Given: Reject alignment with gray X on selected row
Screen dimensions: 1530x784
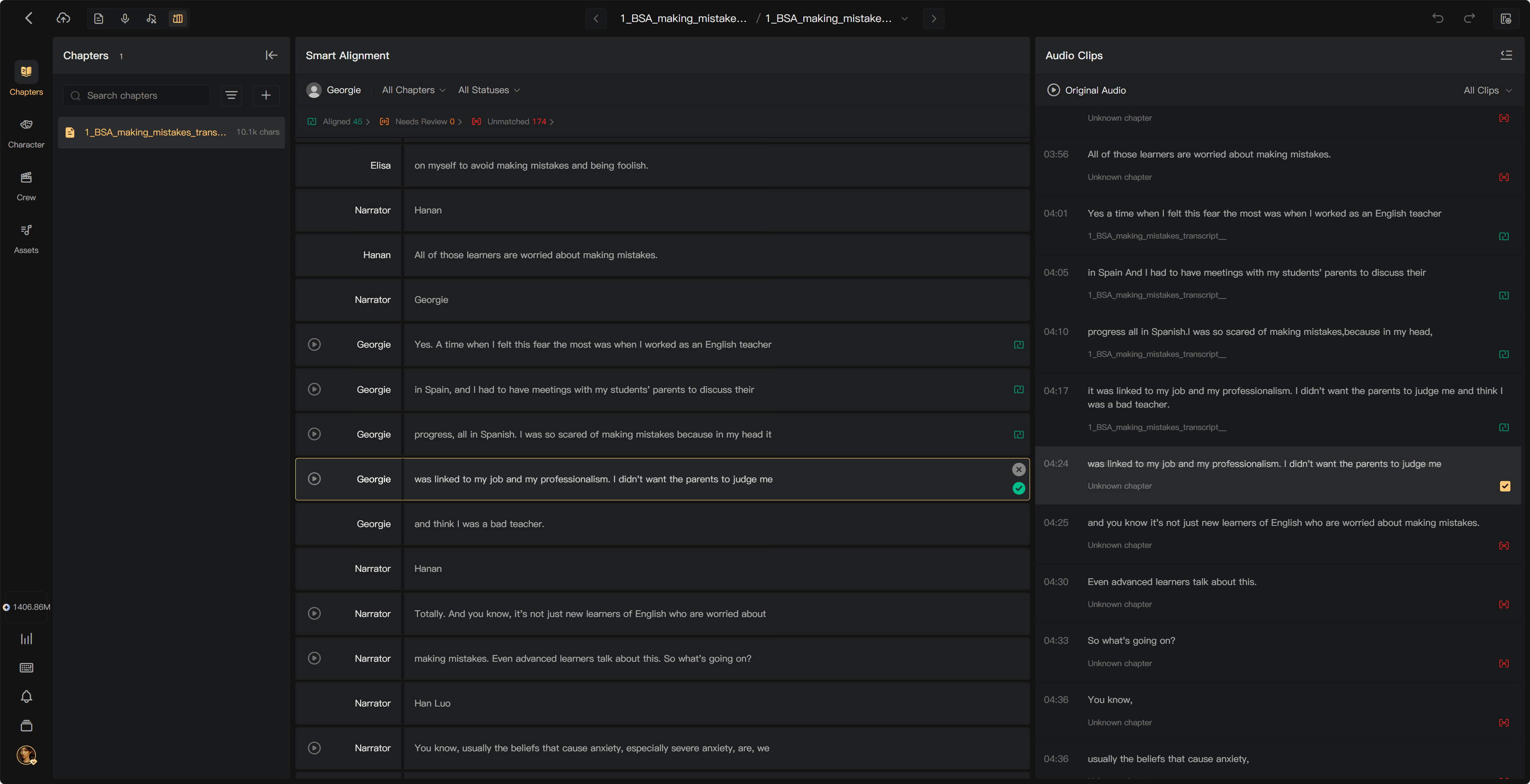Looking at the screenshot, I should coord(1019,469).
